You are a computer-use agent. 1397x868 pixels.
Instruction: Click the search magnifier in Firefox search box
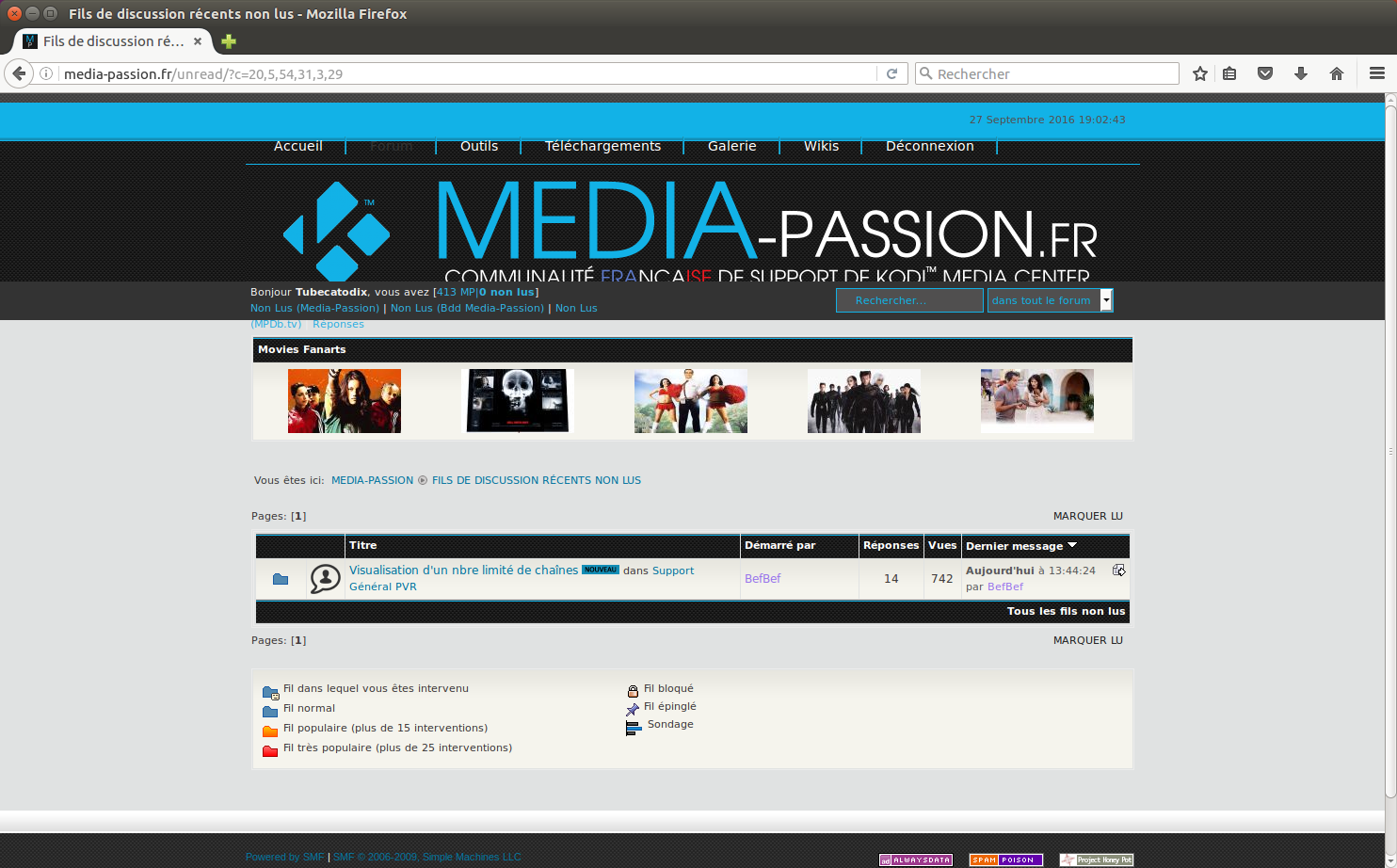[926, 73]
